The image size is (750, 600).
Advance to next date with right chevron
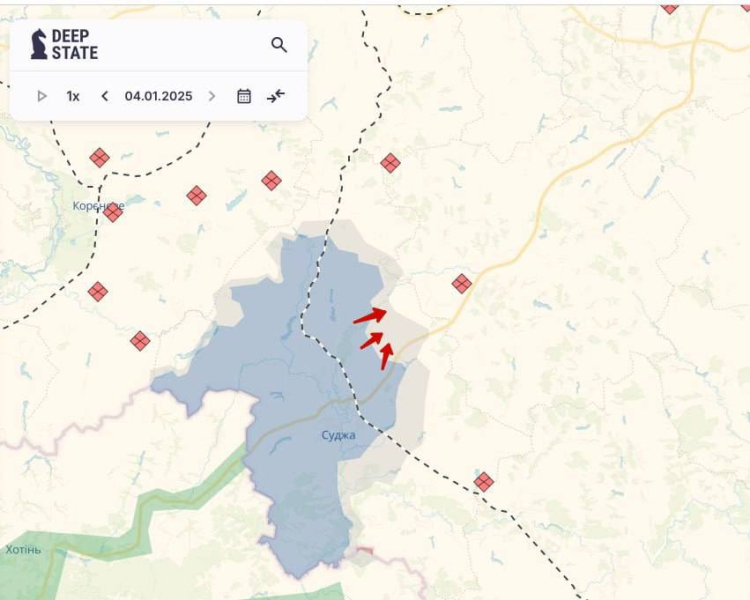click(x=211, y=96)
